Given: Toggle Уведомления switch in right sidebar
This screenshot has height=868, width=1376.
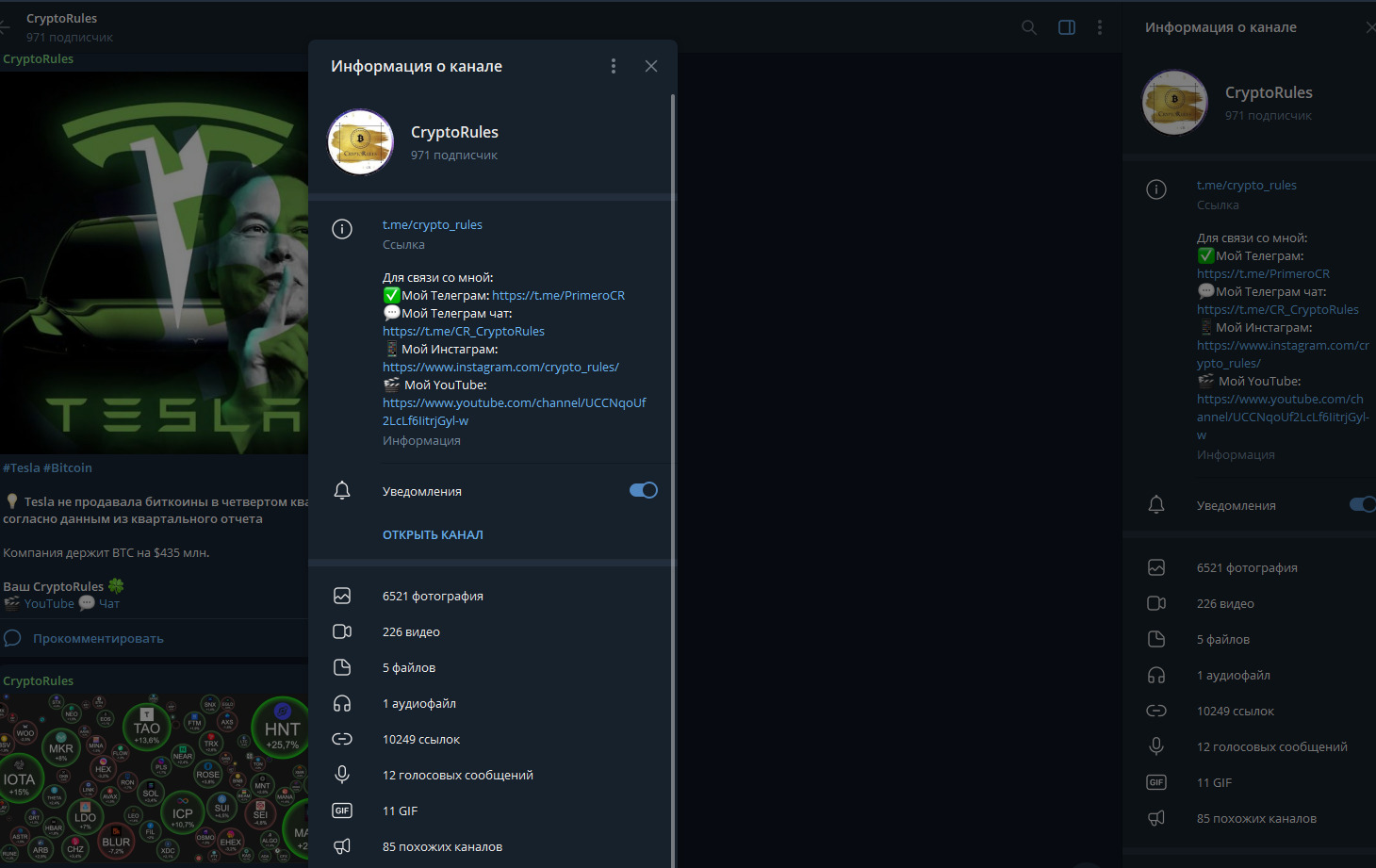Looking at the screenshot, I should tap(1363, 504).
